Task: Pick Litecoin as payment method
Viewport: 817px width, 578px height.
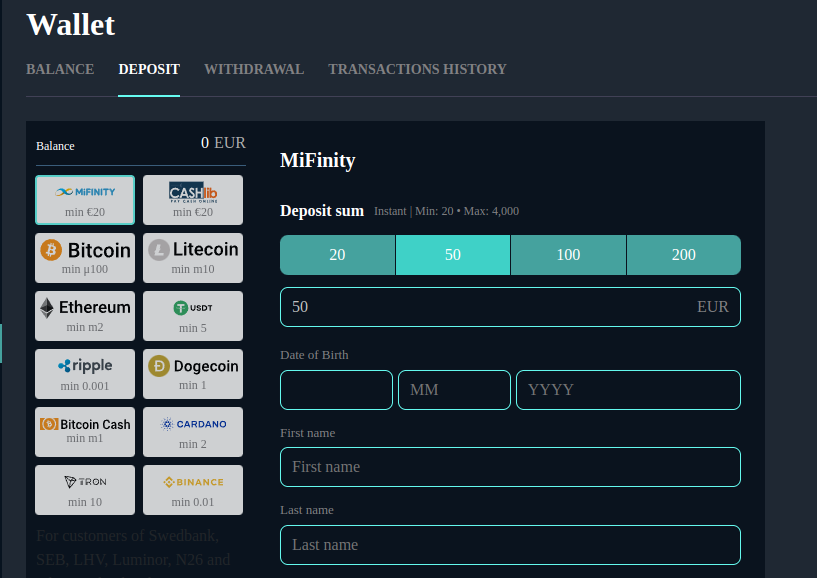Action: point(193,258)
